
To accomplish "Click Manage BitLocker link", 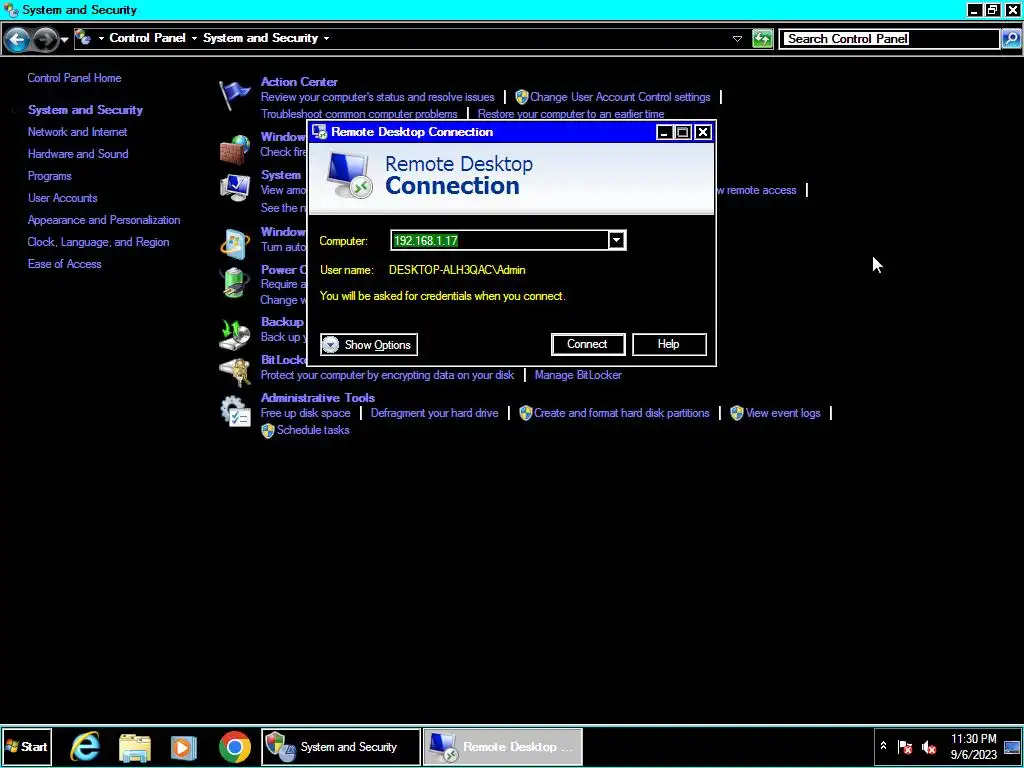I will [578, 375].
